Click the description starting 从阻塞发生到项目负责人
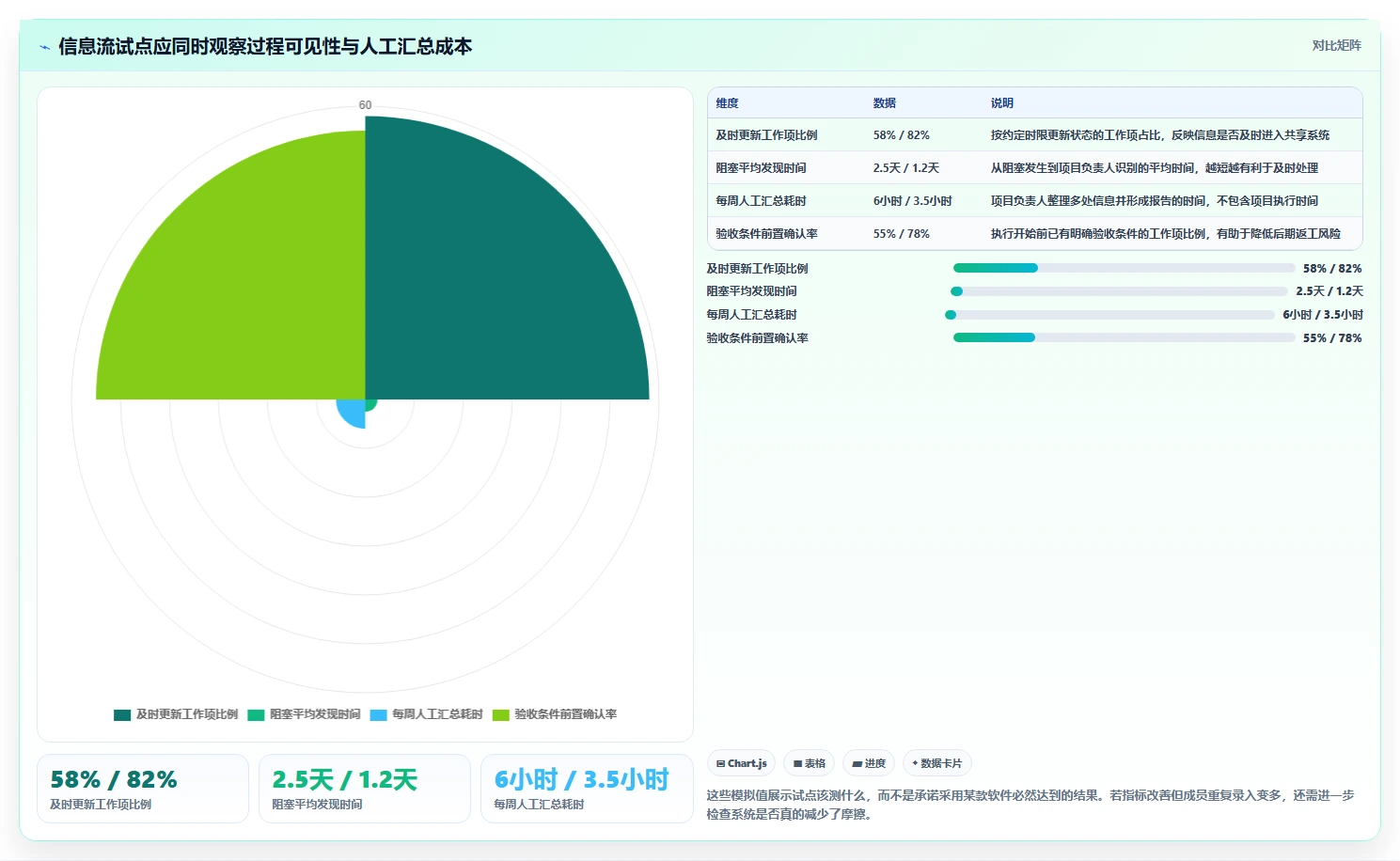Image resolution: width=1400 pixels, height=861 pixels. [1154, 168]
